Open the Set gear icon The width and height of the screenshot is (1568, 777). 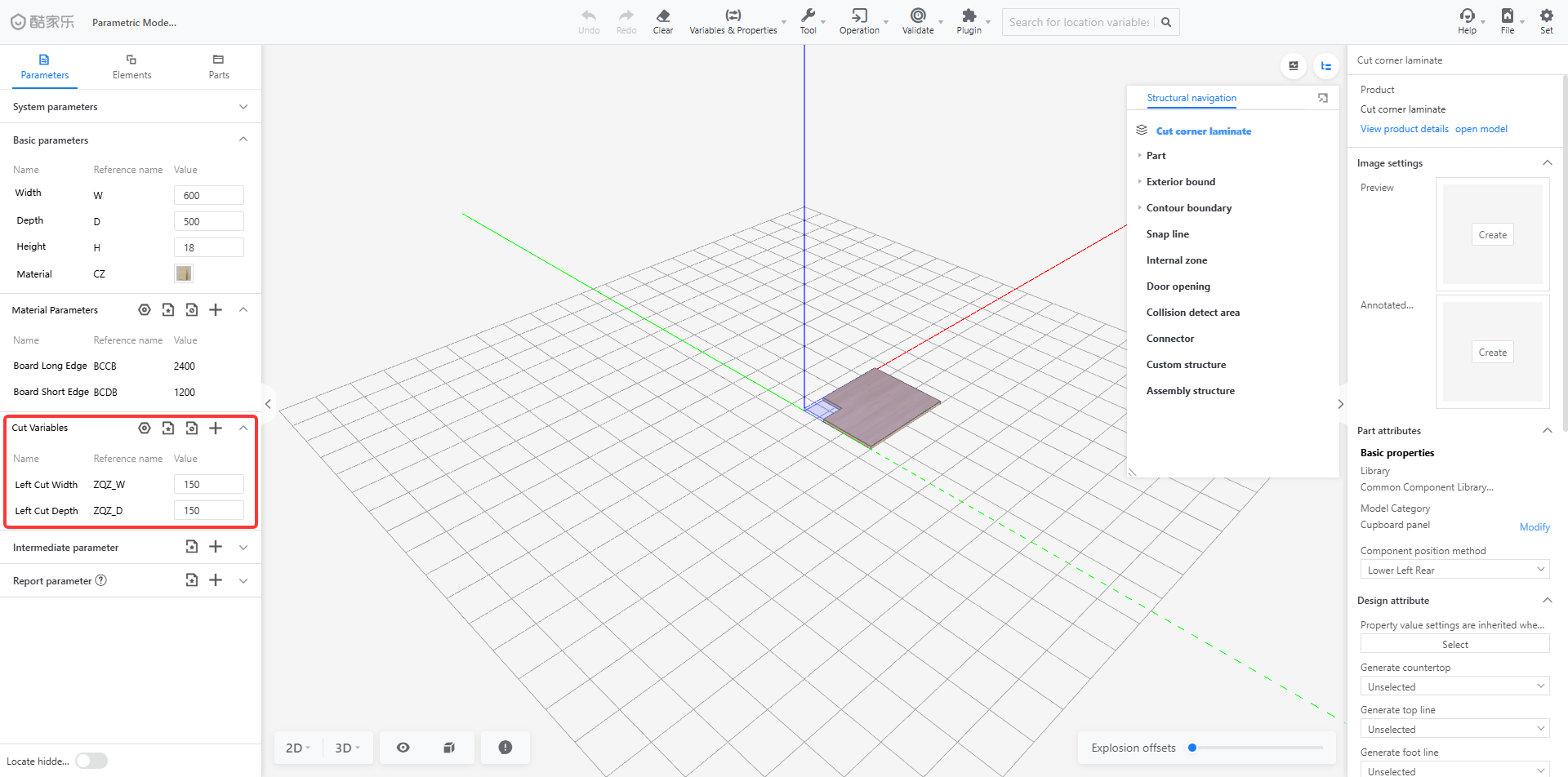tap(1546, 16)
